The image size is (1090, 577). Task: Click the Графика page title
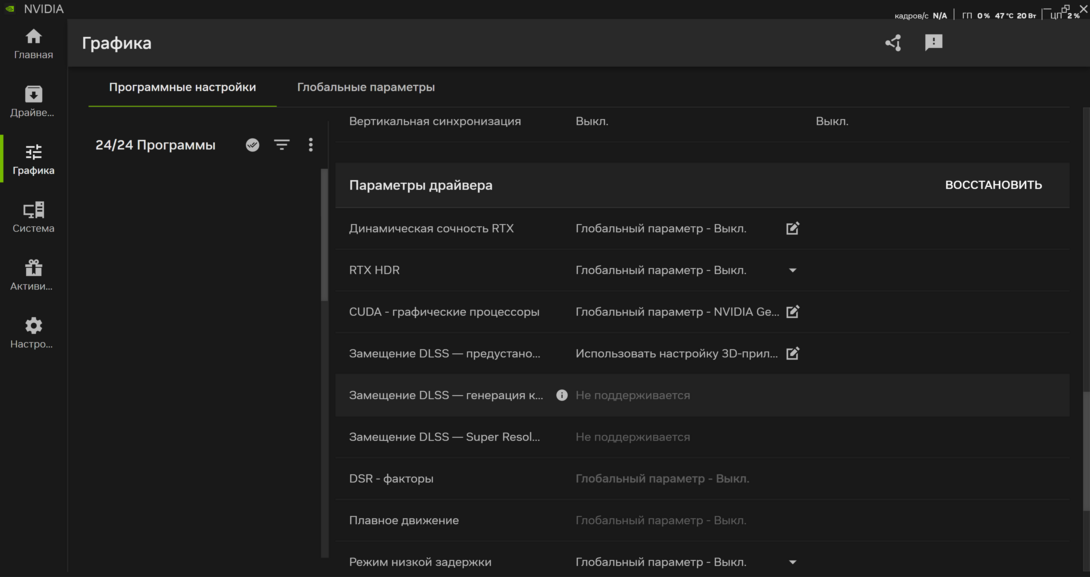pos(117,43)
